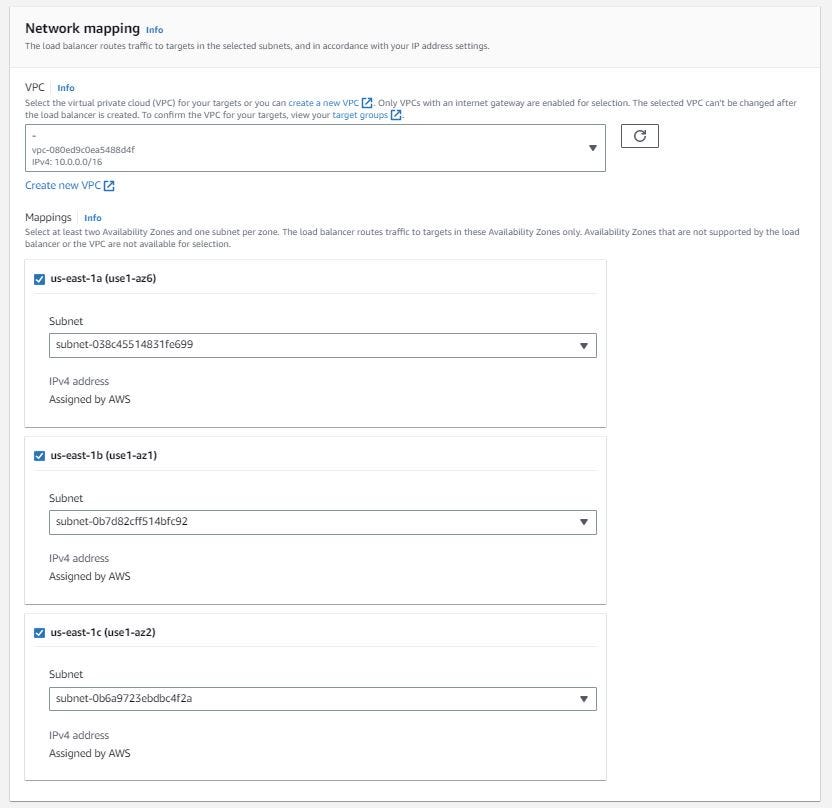Viewport: 832px width, 808px height.
Task: Expand subnet dropdown for us-east-1a
Action: click(323, 345)
